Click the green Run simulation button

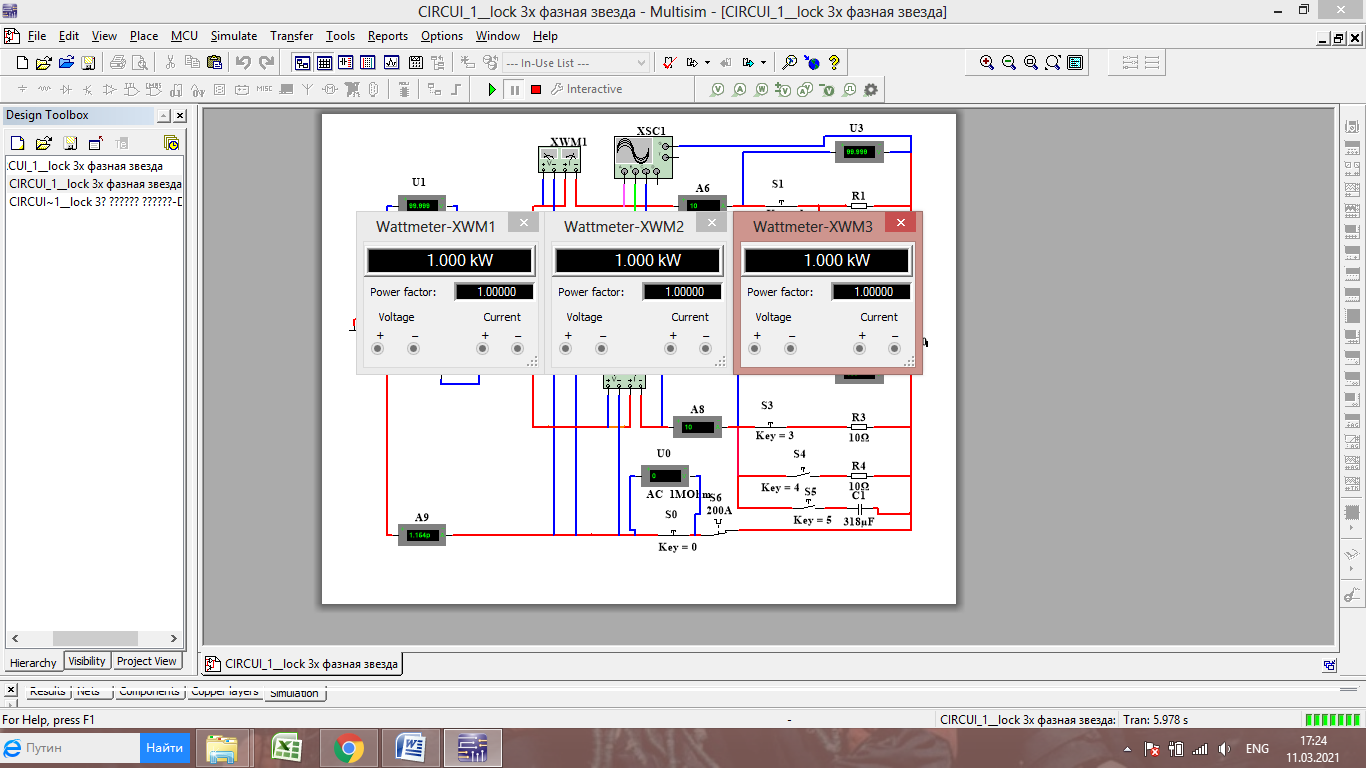coord(492,89)
